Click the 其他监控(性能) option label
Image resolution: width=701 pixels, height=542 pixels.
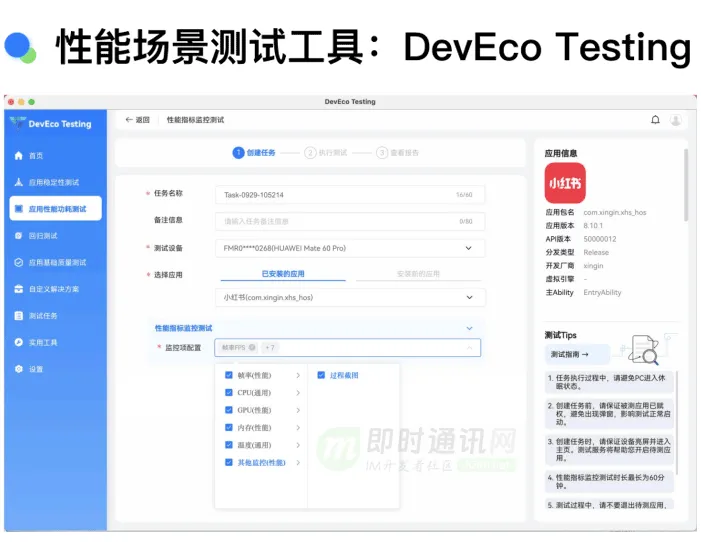(x=262, y=463)
